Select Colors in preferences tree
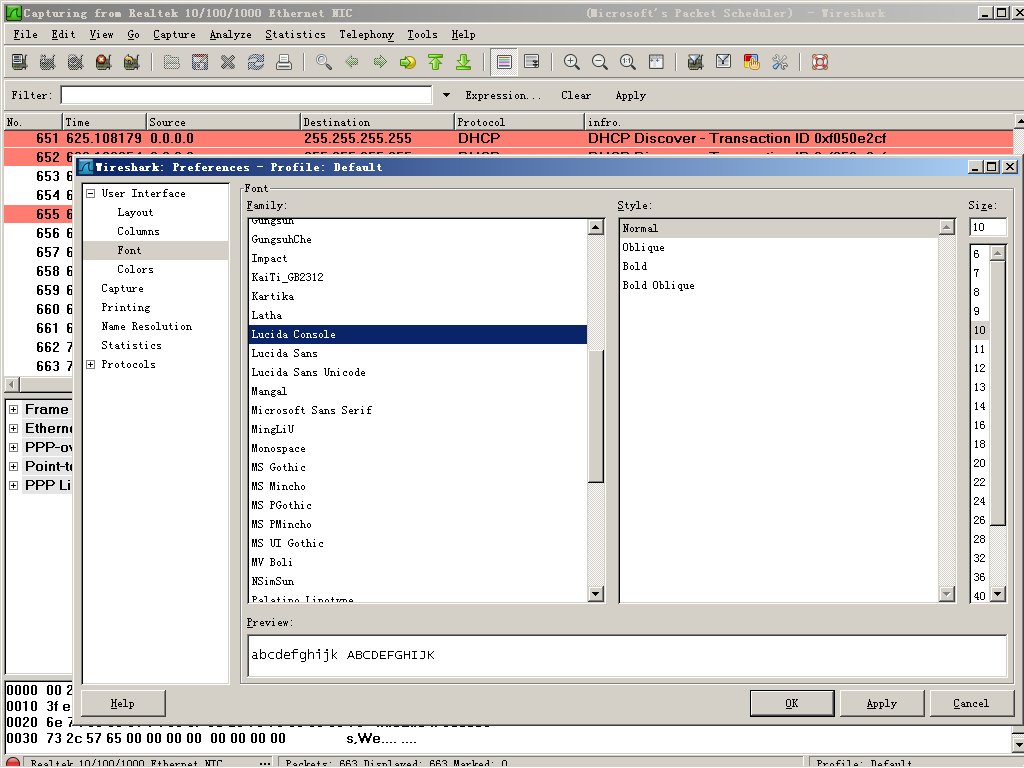The width and height of the screenshot is (1024, 768). point(135,269)
